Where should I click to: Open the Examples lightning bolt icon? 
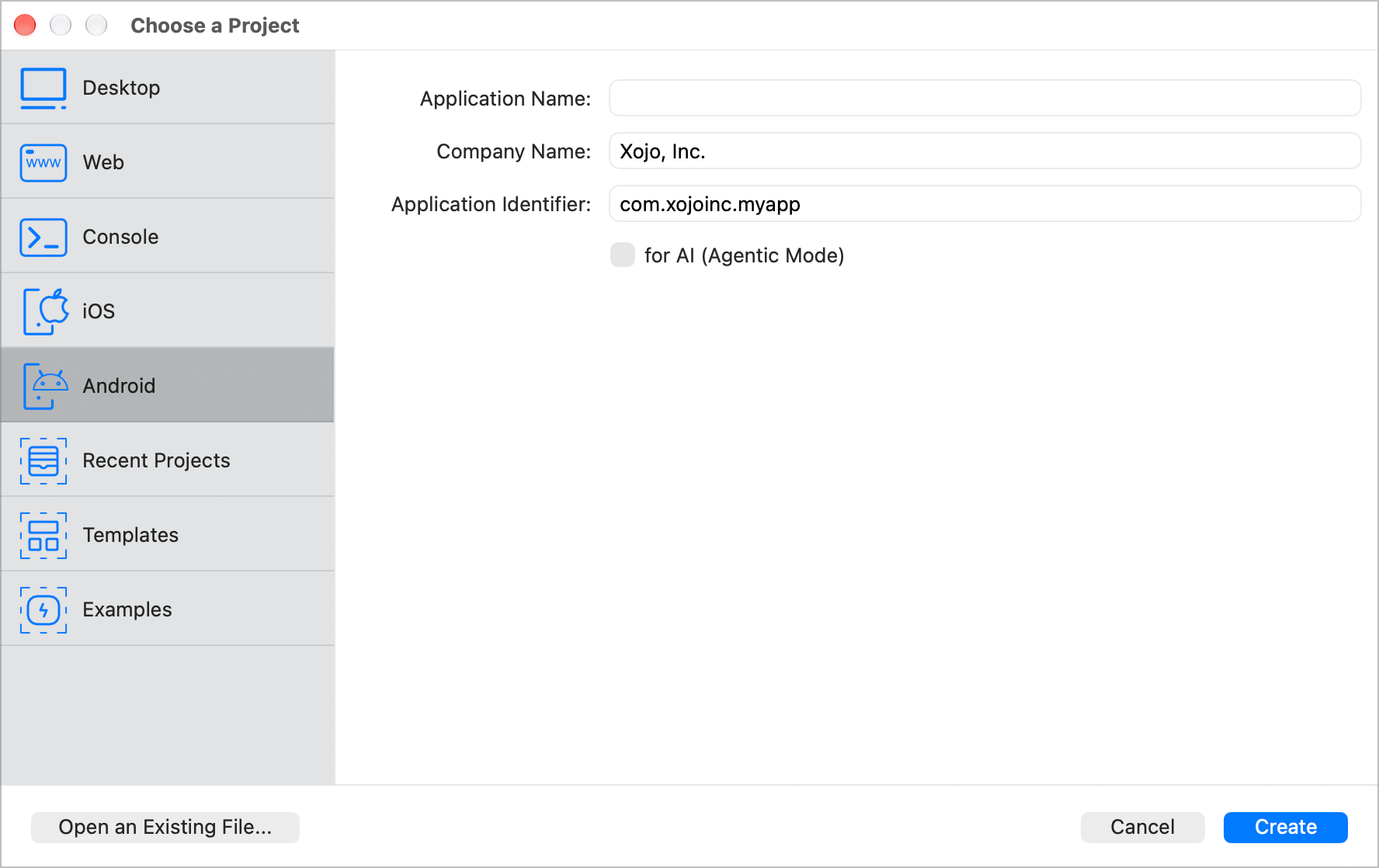[43, 609]
